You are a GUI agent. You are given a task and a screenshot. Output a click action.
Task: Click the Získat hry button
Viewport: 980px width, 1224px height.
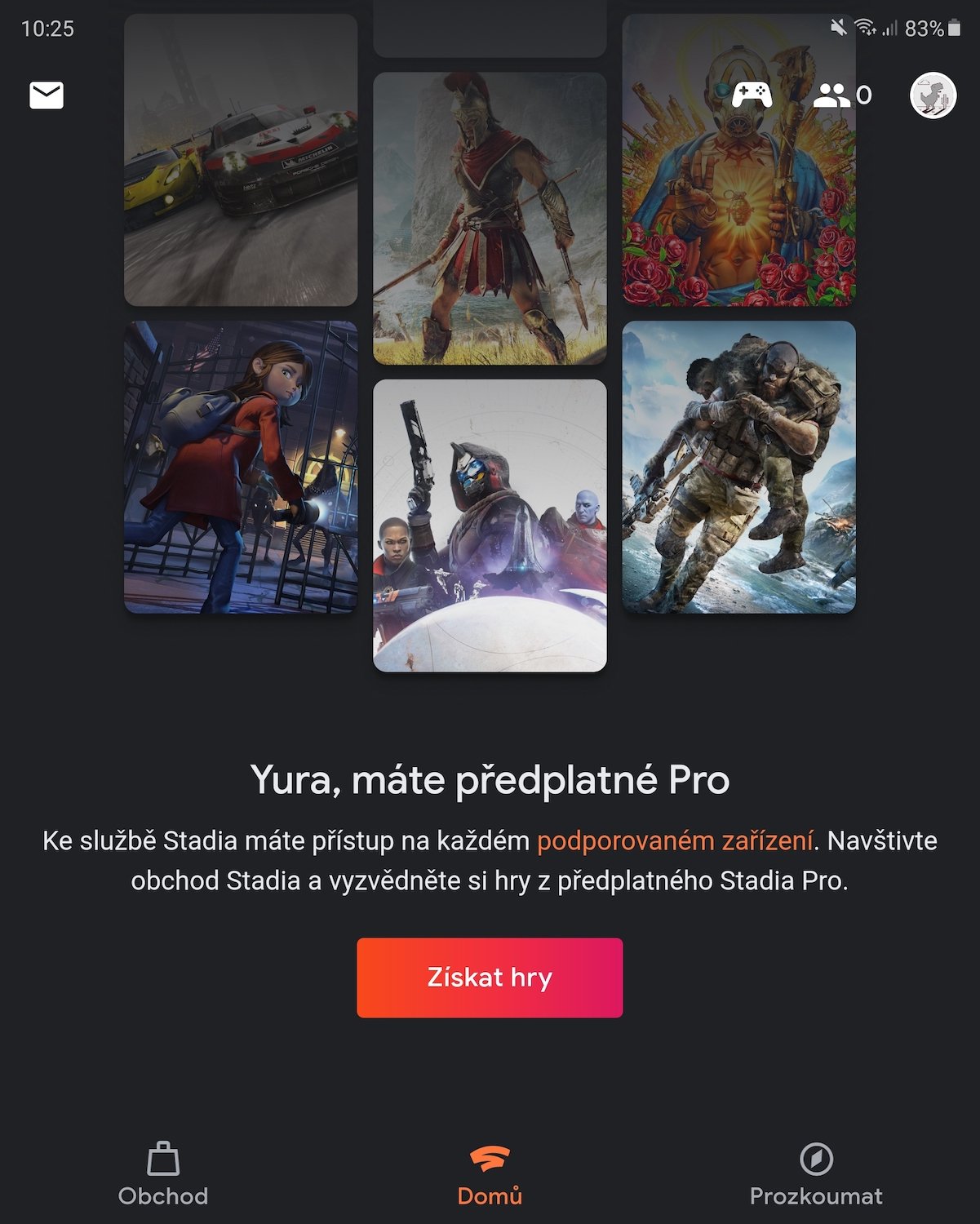(x=490, y=978)
